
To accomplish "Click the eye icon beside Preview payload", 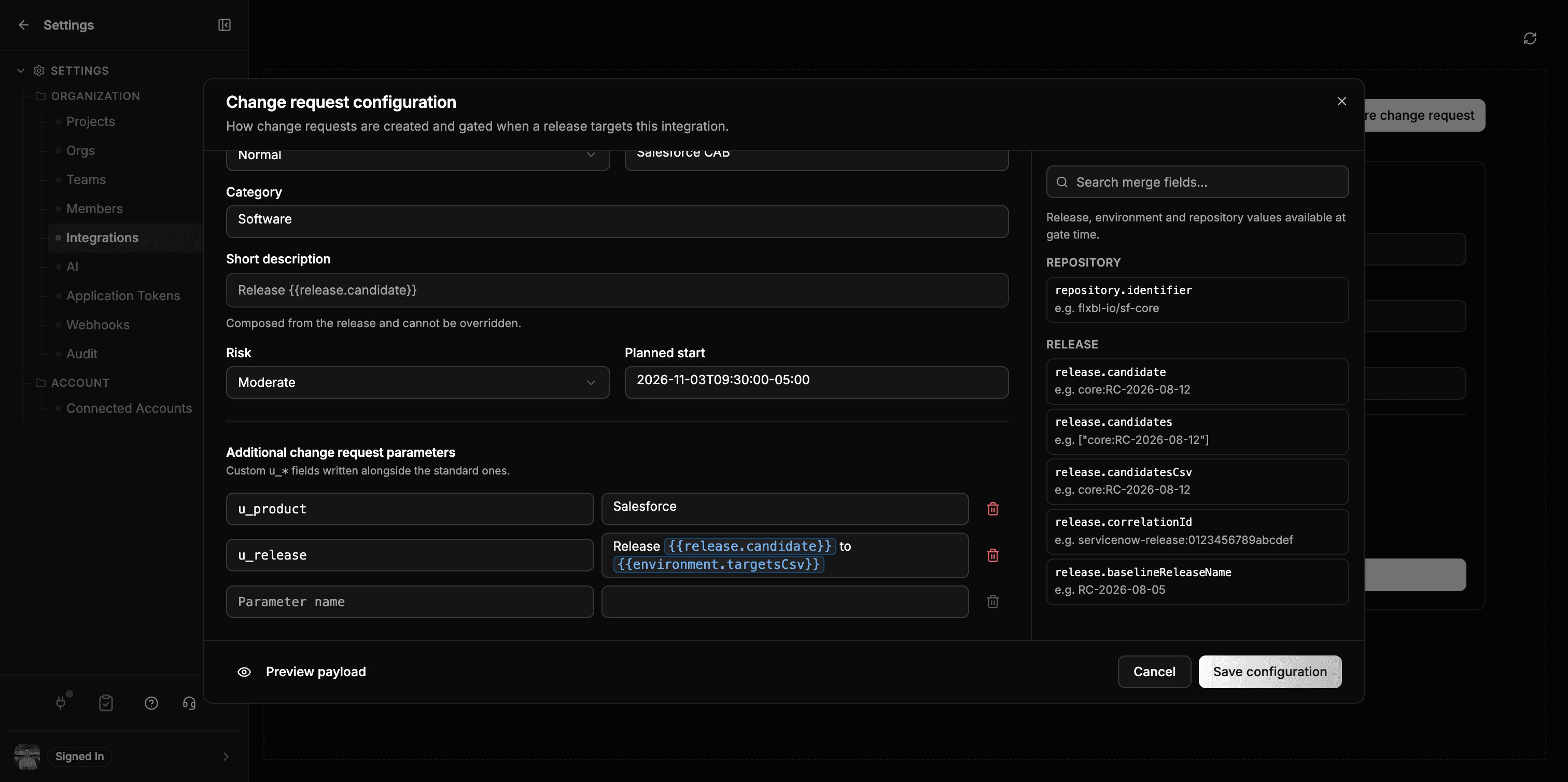I will coord(244,672).
